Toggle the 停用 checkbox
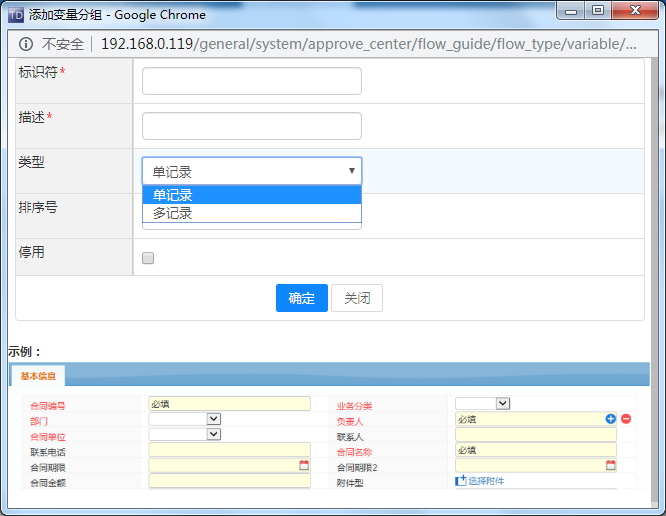 pyautogui.click(x=148, y=258)
